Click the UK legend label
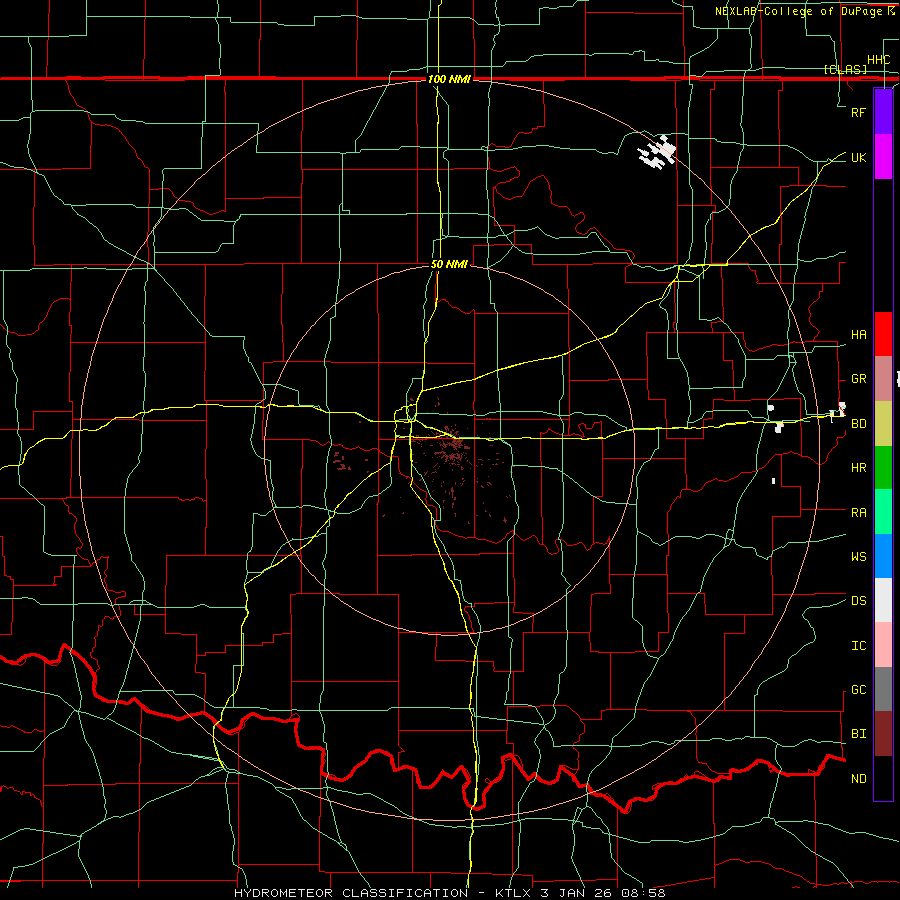Screen dimensions: 900x900 tap(859, 157)
